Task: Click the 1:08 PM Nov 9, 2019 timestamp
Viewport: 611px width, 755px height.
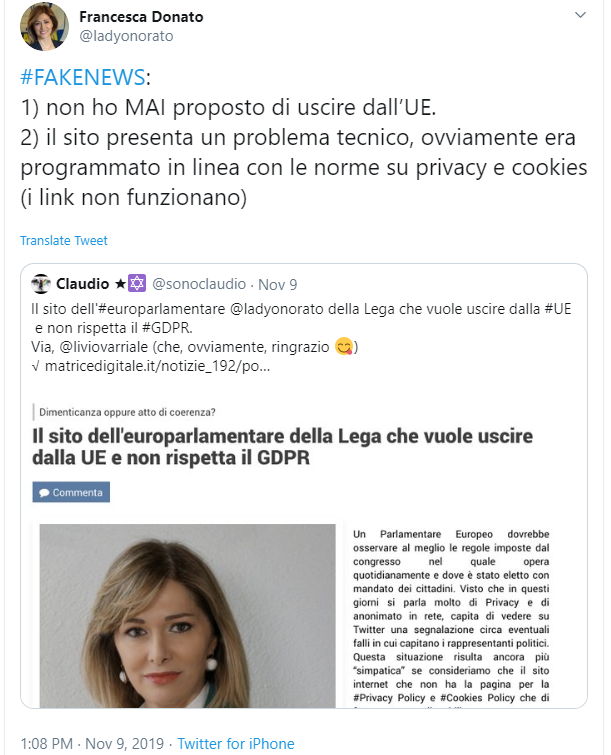Action: coord(92,743)
